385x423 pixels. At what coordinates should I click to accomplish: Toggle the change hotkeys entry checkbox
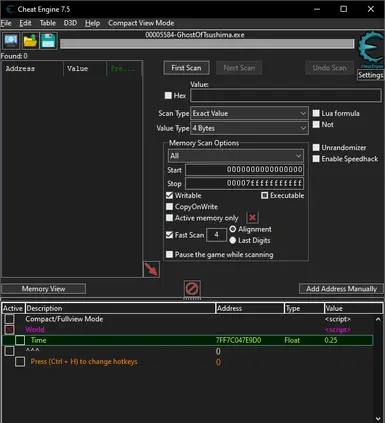(x=20, y=362)
